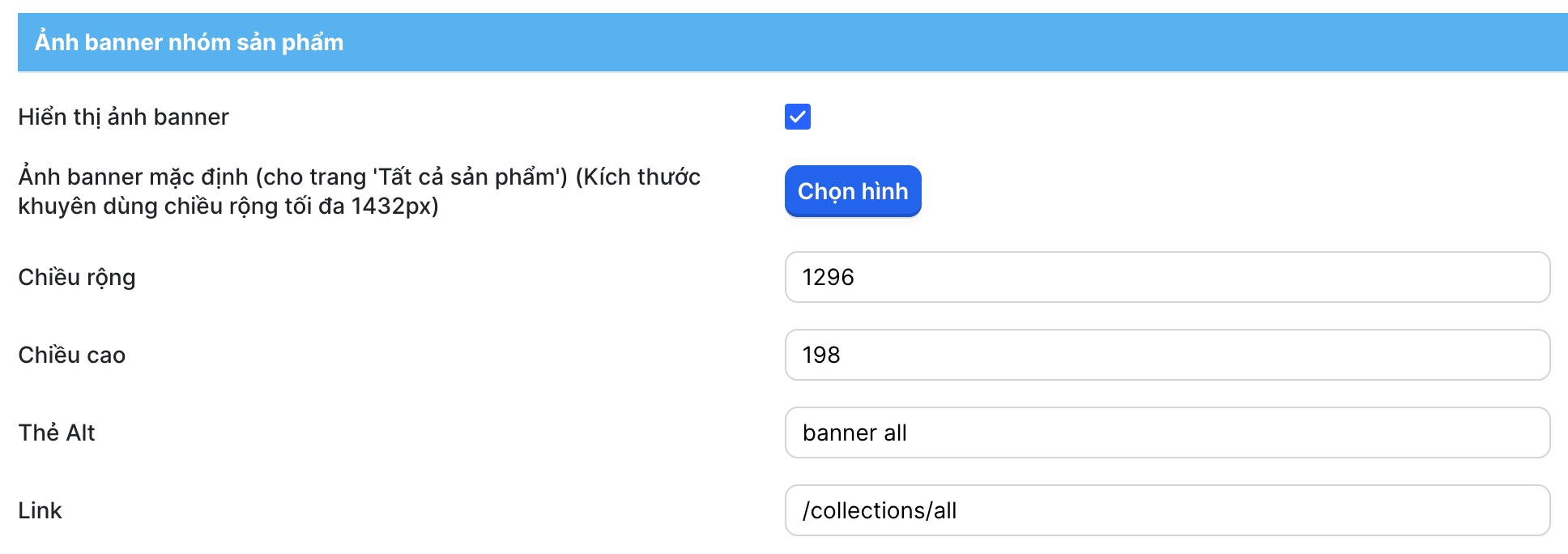Image resolution: width=1568 pixels, height=554 pixels.
Task: Click the '/collections/all' link value
Action: point(880,510)
